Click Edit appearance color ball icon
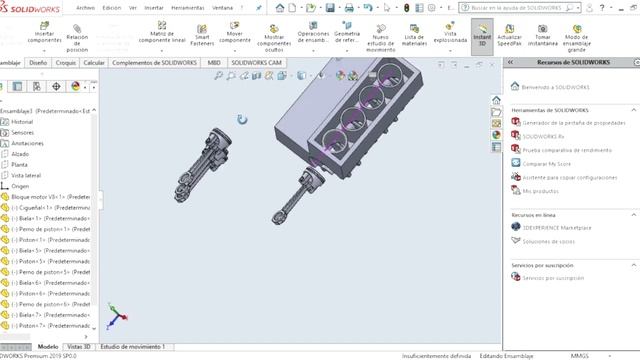The width and height of the screenshot is (640, 360). click(x=340, y=75)
